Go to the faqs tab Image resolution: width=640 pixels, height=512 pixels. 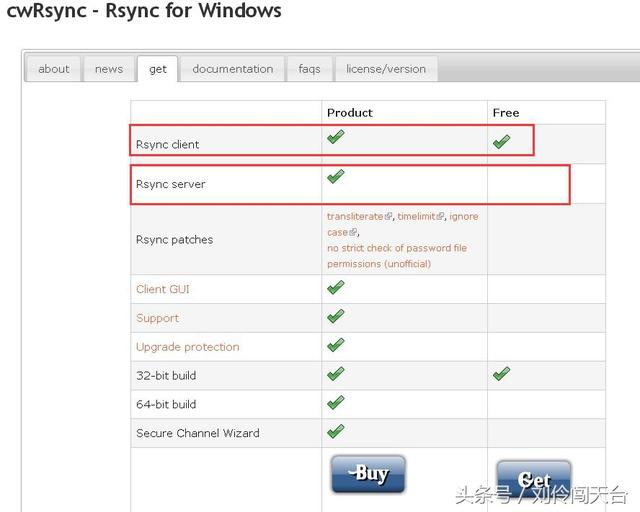pos(309,69)
